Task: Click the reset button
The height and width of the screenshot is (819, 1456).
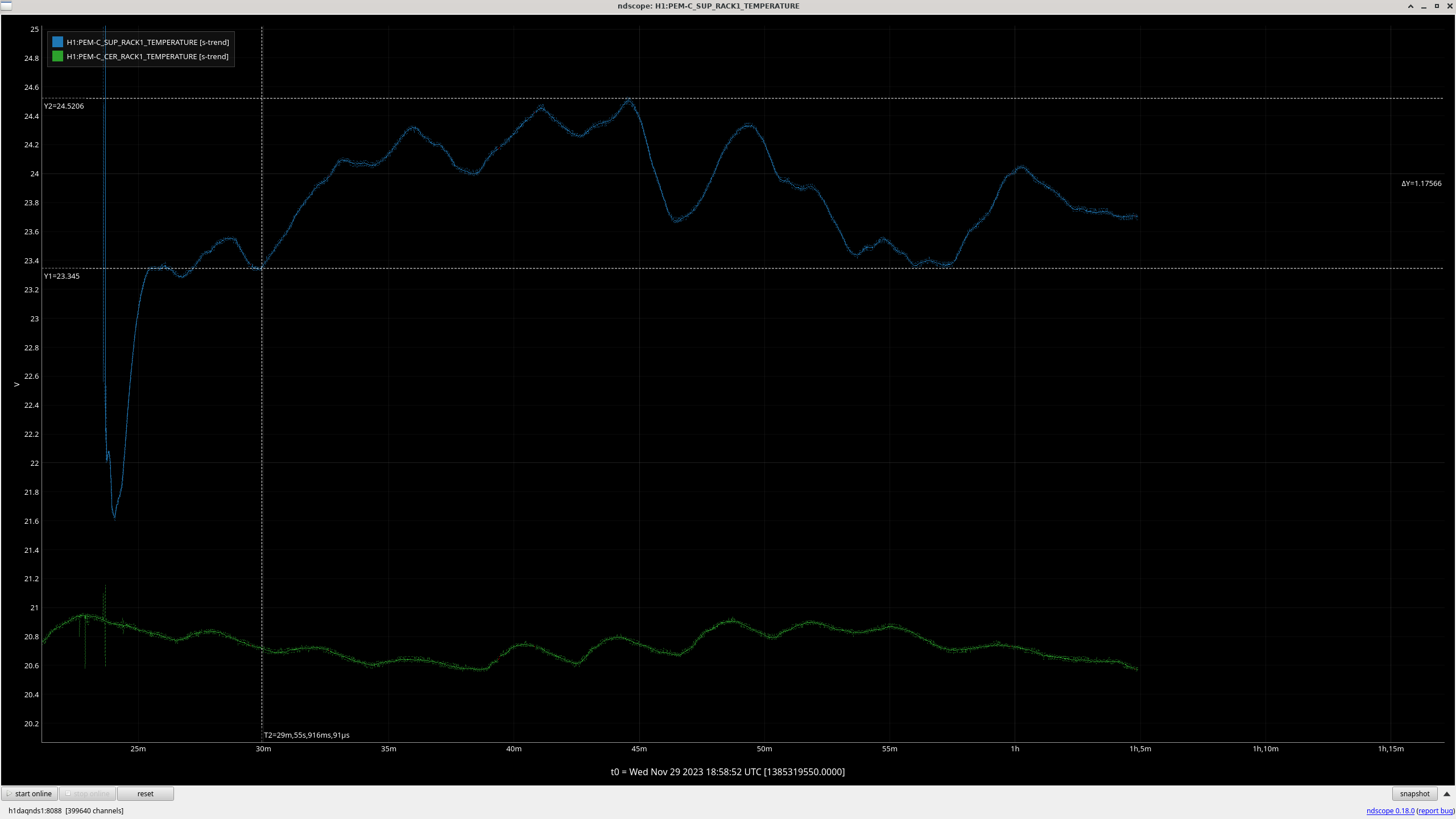Action: (145, 793)
